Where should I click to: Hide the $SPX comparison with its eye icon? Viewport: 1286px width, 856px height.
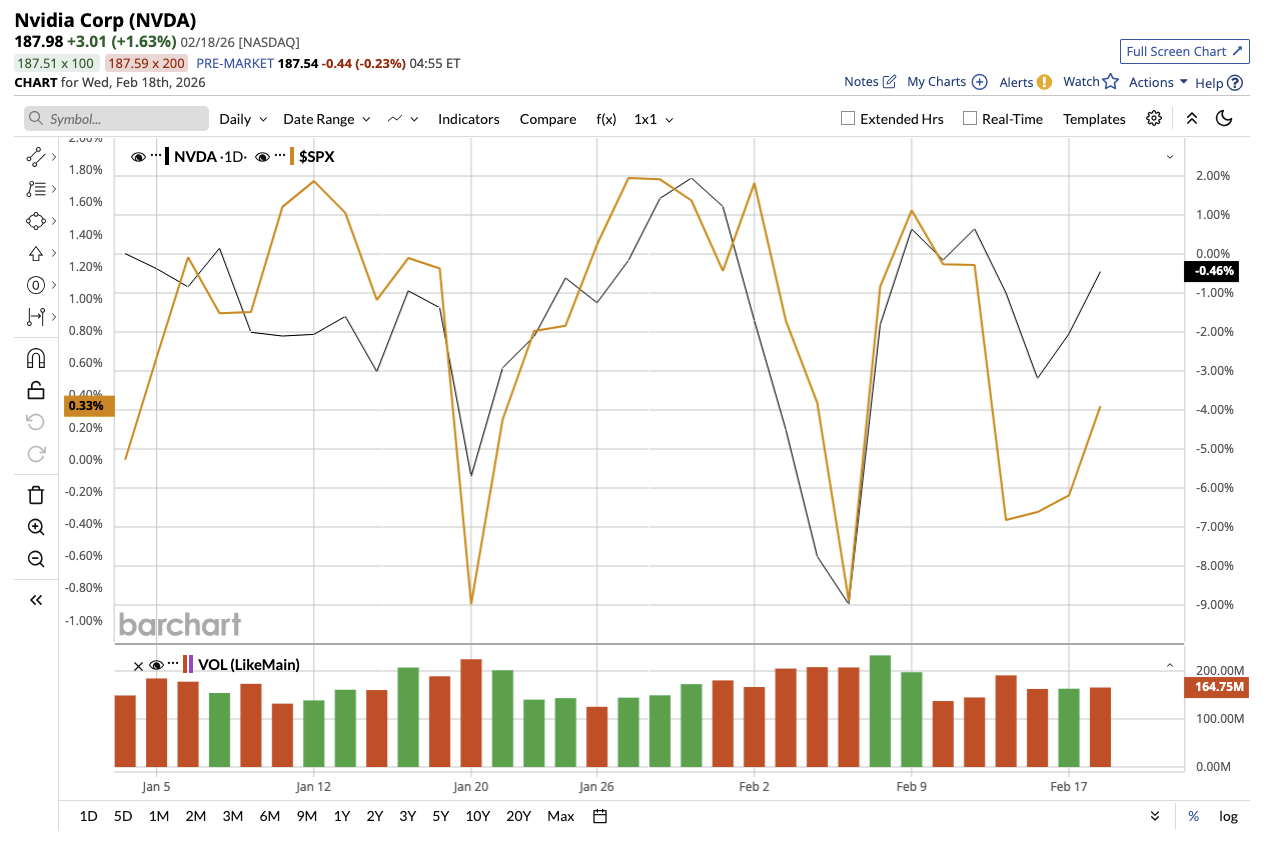[x=262, y=156]
